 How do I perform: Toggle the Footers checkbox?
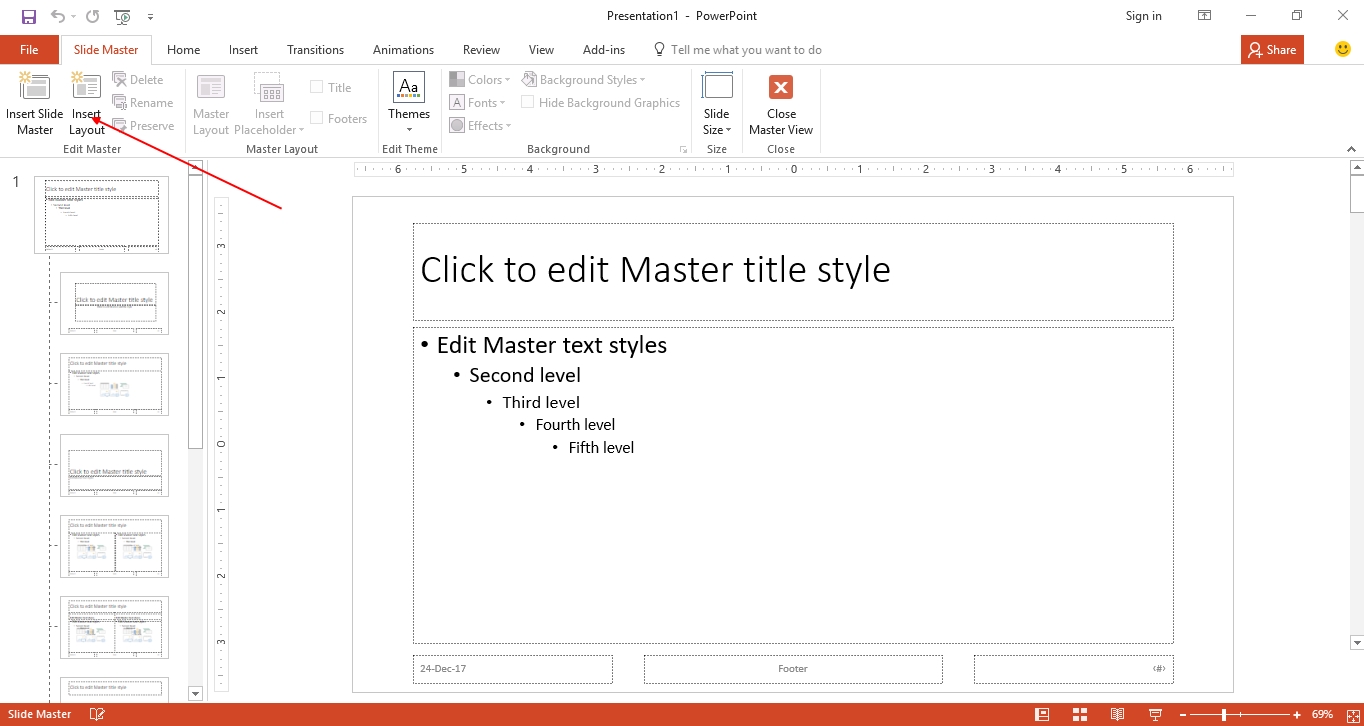tap(316, 119)
